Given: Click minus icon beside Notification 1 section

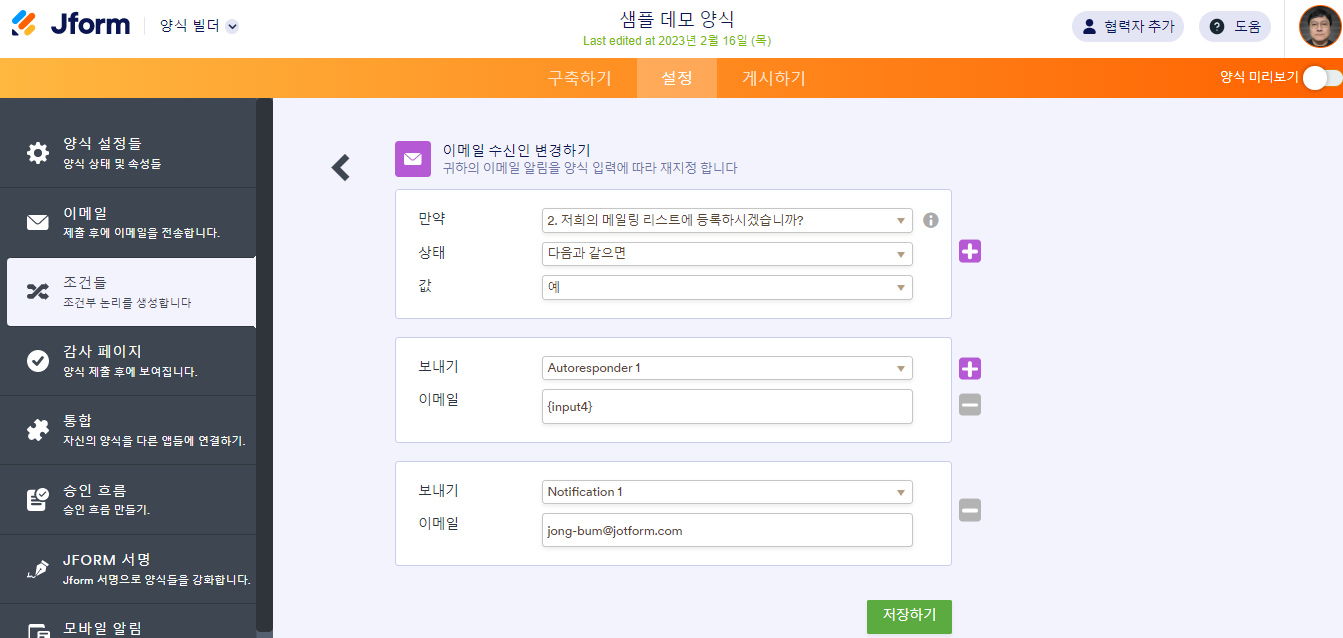Looking at the screenshot, I should (x=970, y=510).
